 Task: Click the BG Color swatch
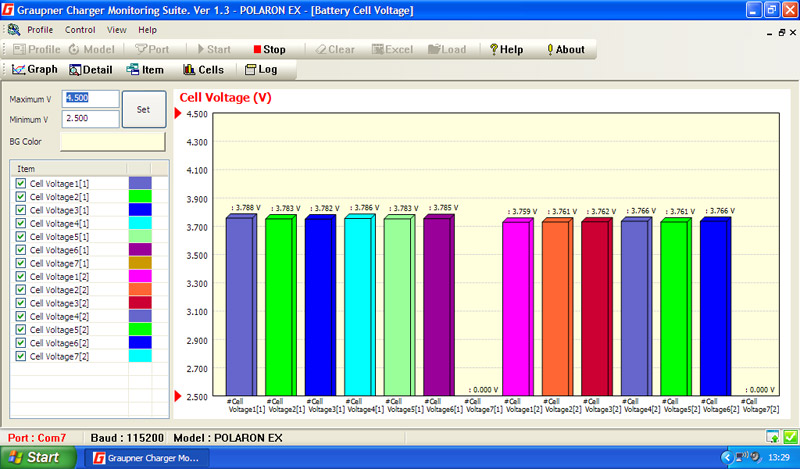point(113,141)
